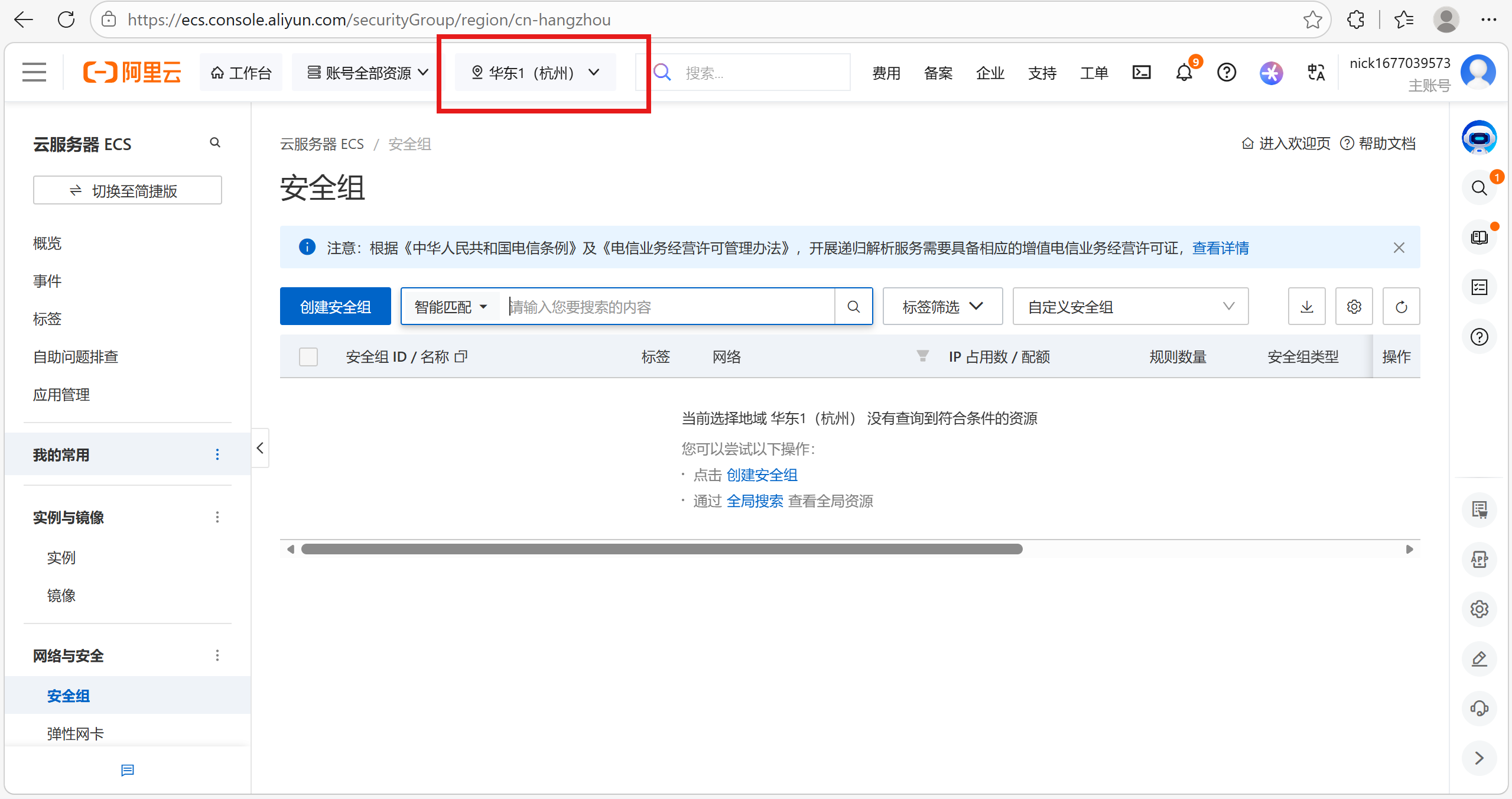The width and height of the screenshot is (1512, 799).
Task: Open the notifications bell
Action: [1184, 73]
